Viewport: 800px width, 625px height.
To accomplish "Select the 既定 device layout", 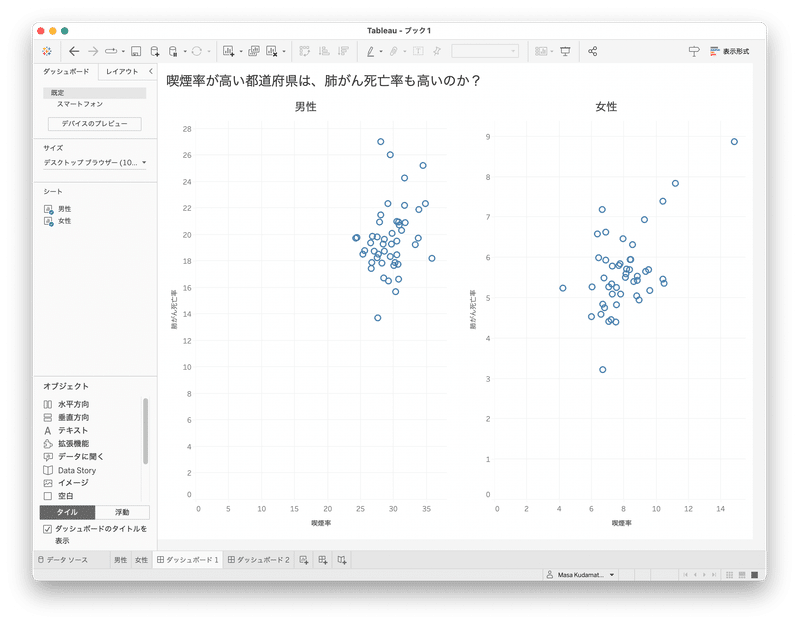I will pyautogui.click(x=95, y=93).
